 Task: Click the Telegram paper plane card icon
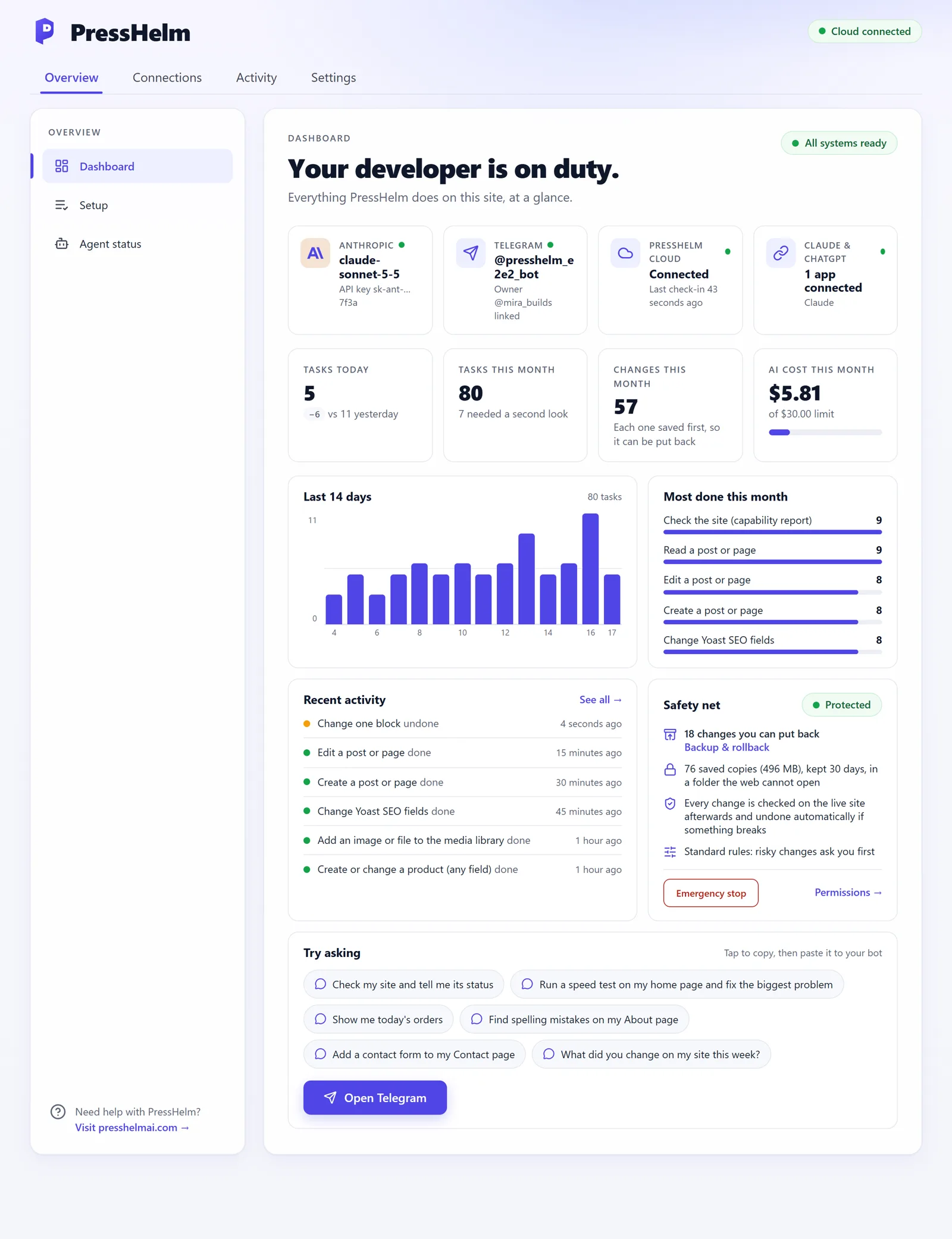click(471, 254)
